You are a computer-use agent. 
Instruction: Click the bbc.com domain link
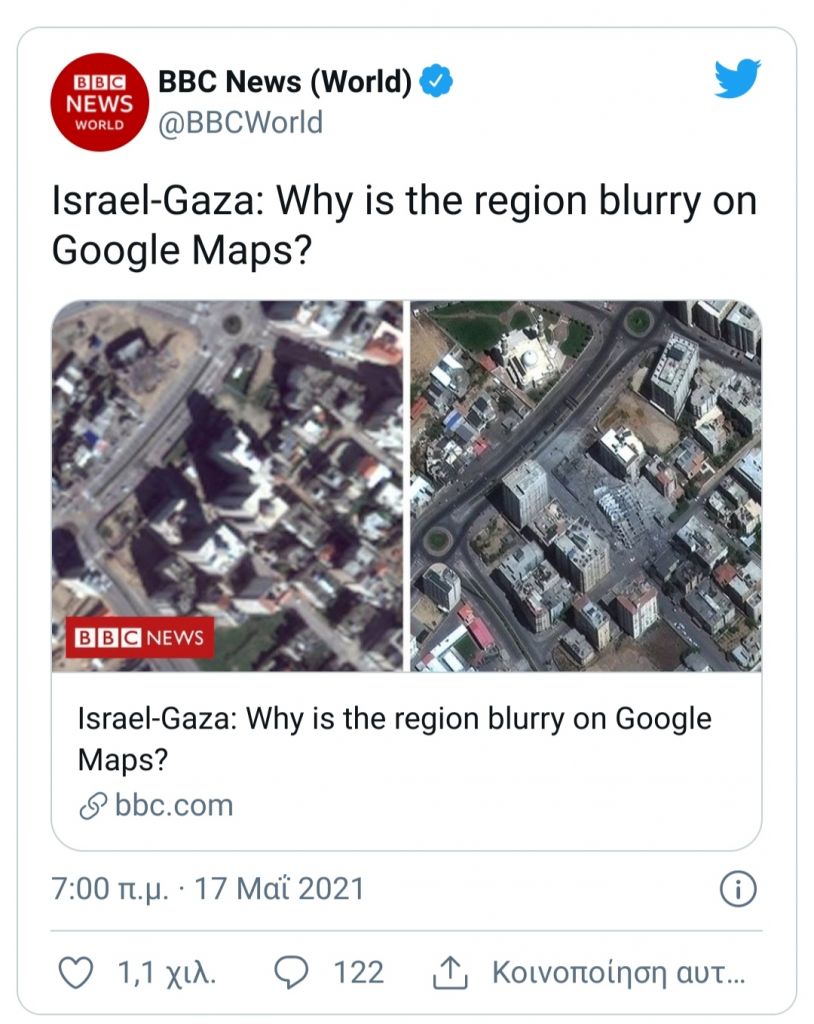tap(173, 805)
